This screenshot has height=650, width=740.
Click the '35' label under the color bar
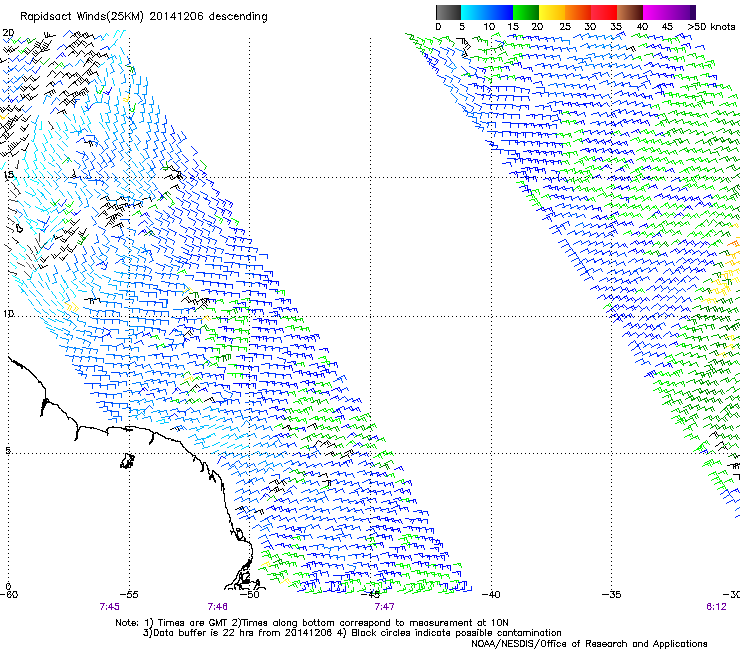coord(616,27)
